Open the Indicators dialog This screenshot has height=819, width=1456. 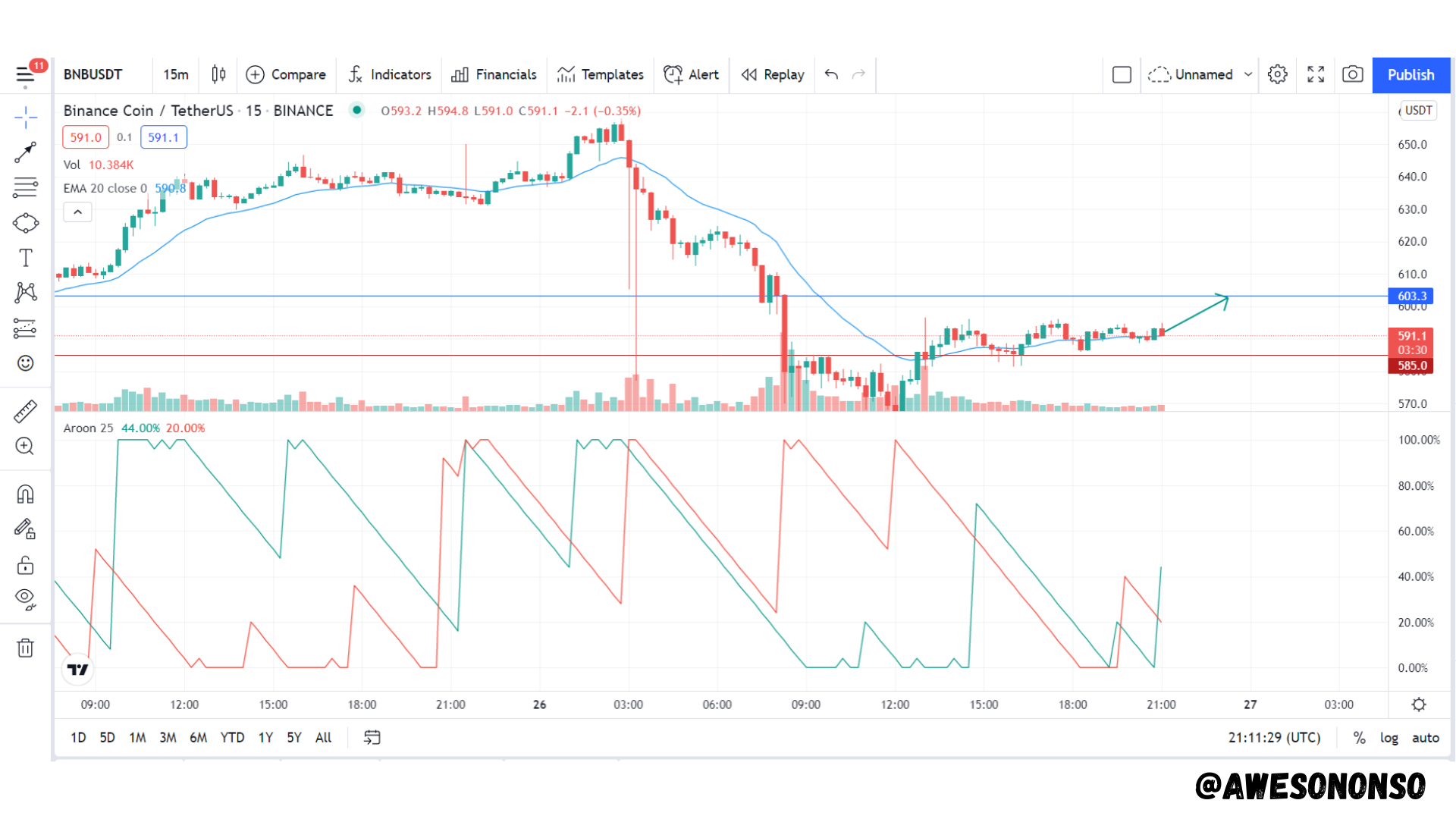[390, 74]
